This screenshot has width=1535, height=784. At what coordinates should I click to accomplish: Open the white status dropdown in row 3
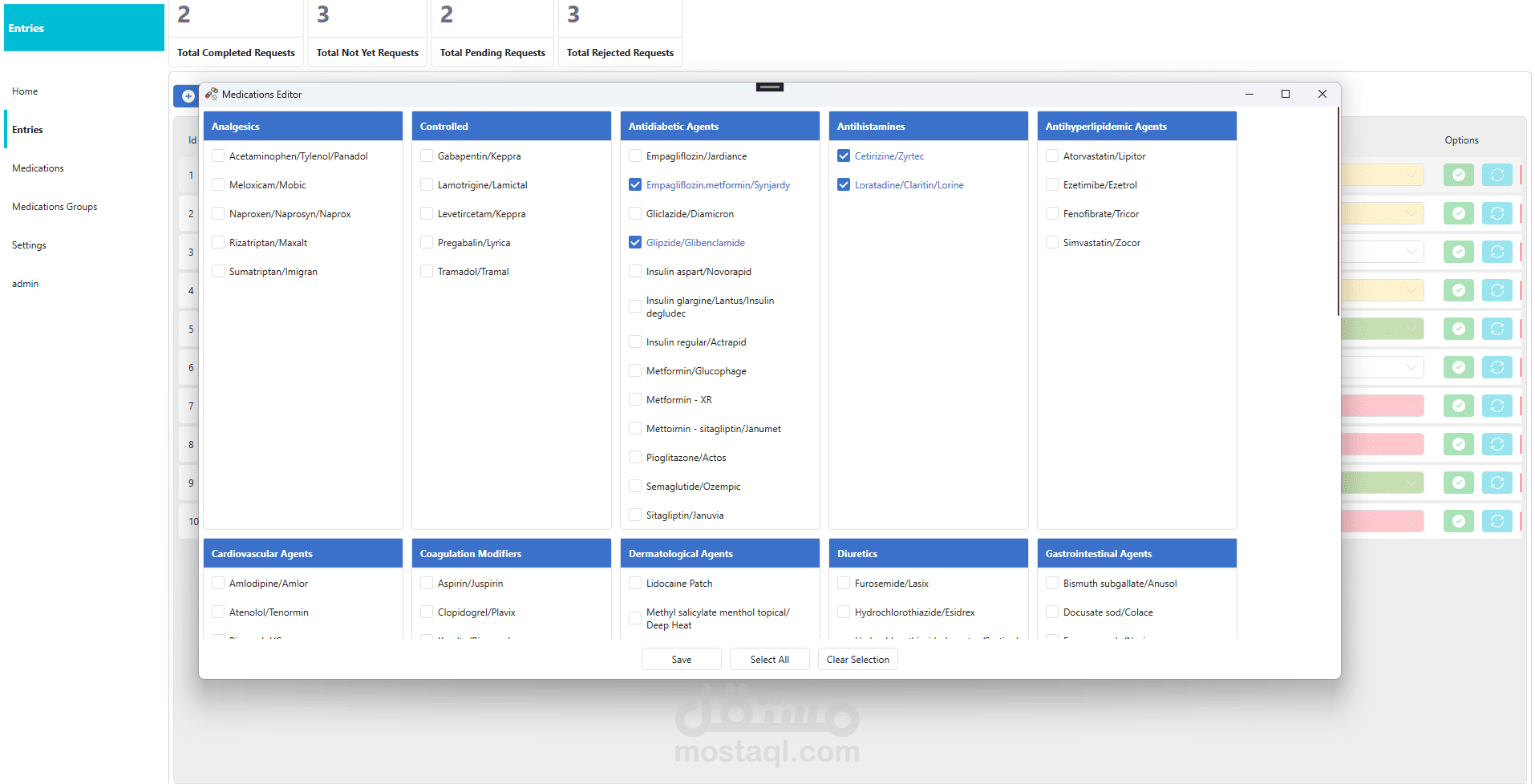point(1383,252)
